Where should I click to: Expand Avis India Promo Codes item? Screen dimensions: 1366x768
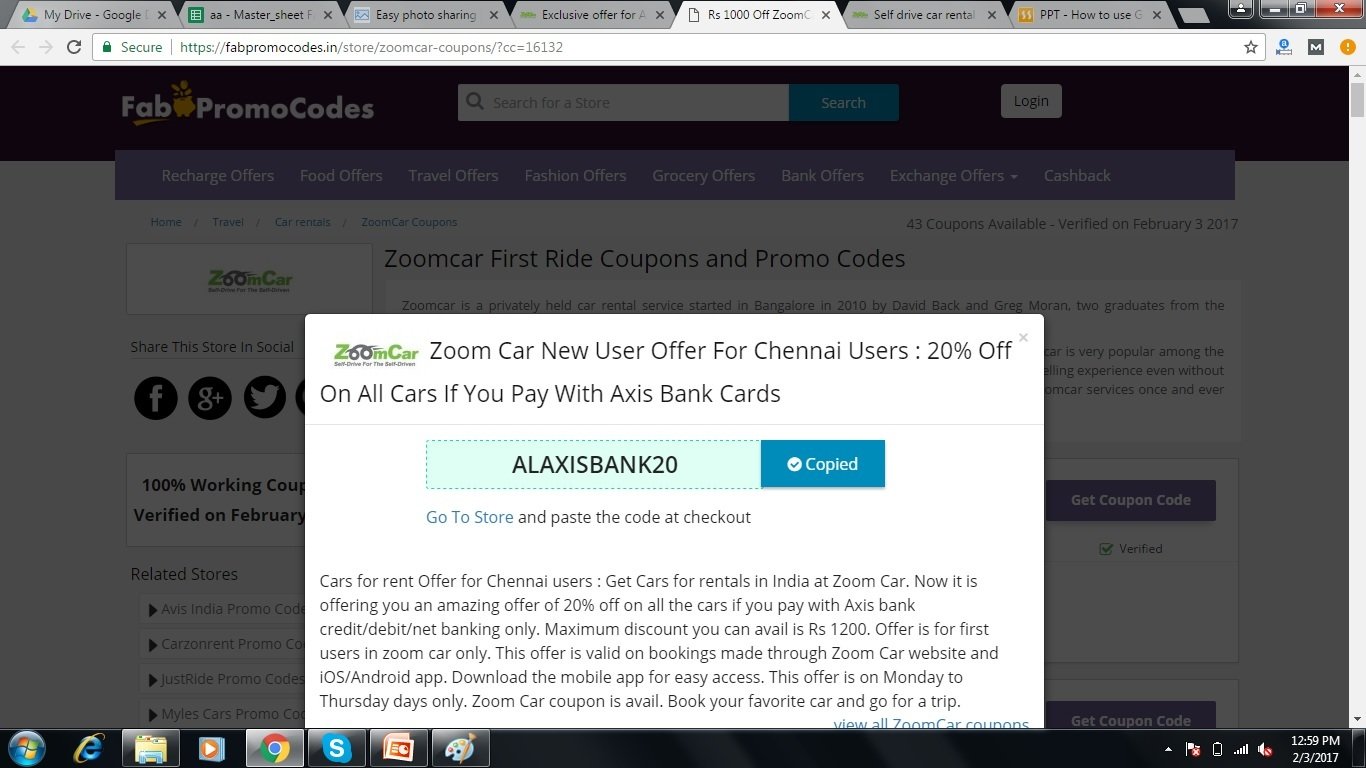click(227, 608)
